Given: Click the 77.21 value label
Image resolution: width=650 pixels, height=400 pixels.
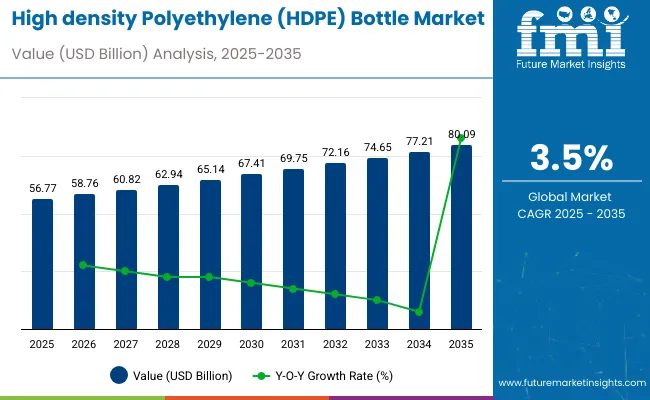Looking at the screenshot, I should [420, 142].
